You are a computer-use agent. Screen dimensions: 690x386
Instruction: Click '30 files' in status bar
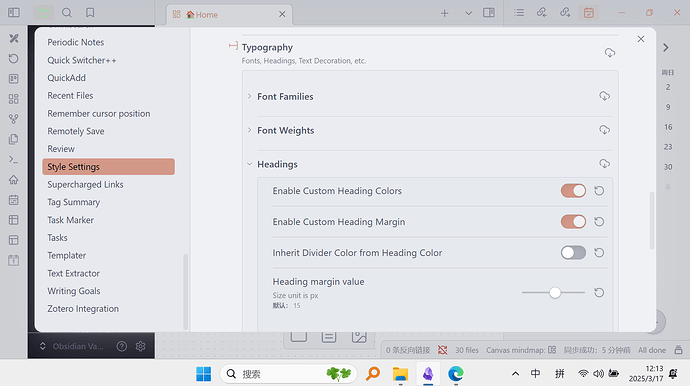(466, 350)
